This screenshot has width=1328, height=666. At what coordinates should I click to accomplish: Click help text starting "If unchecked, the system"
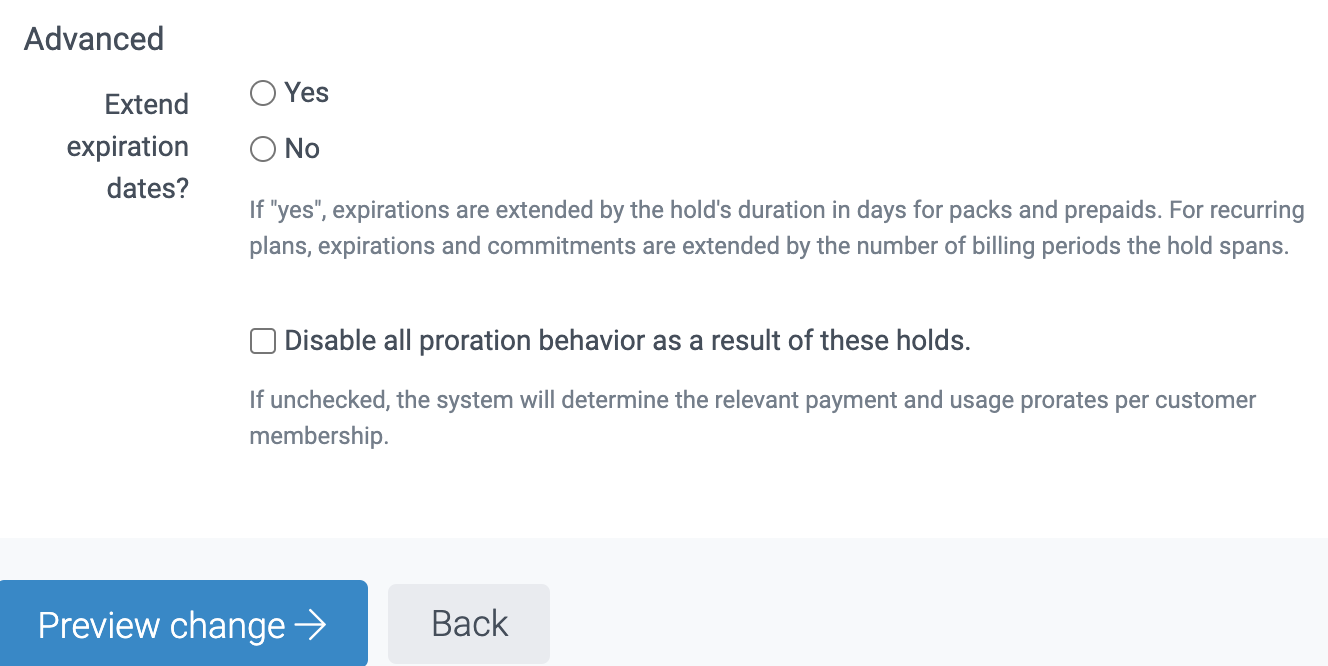click(600, 400)
